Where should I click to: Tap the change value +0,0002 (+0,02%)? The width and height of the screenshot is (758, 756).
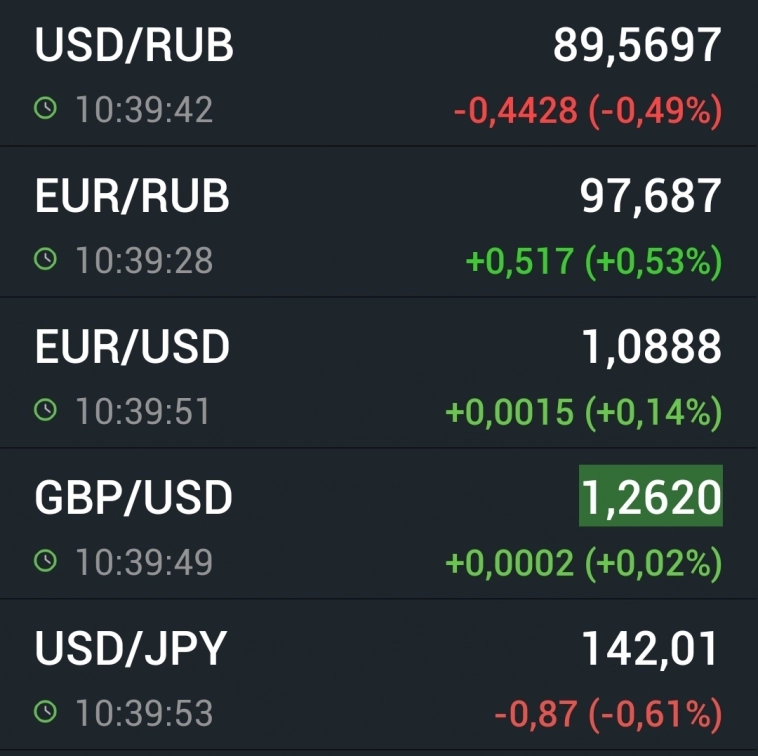(x=583, y=564)
